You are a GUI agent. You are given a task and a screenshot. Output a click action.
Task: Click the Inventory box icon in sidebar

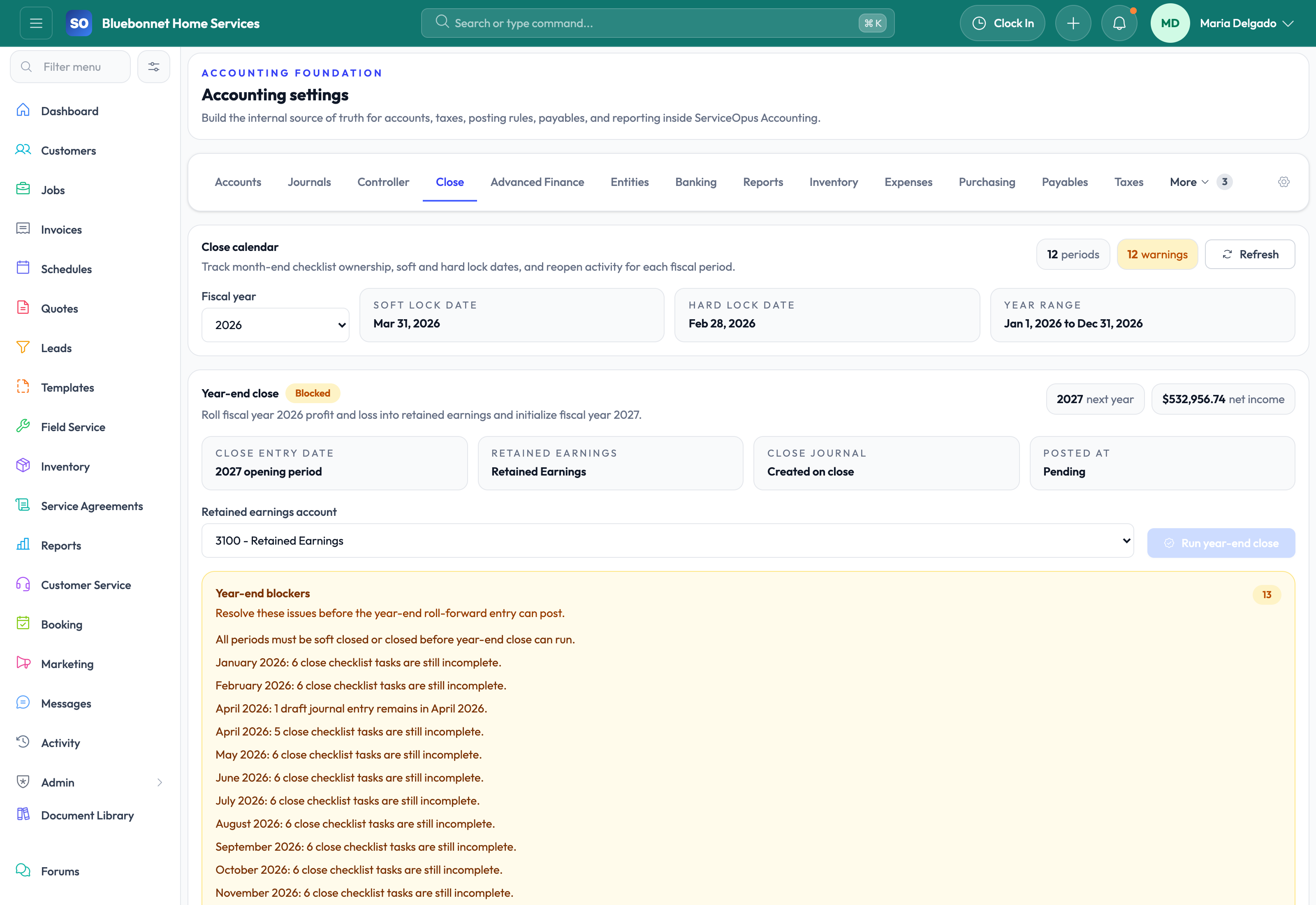[x=23, y=466]
